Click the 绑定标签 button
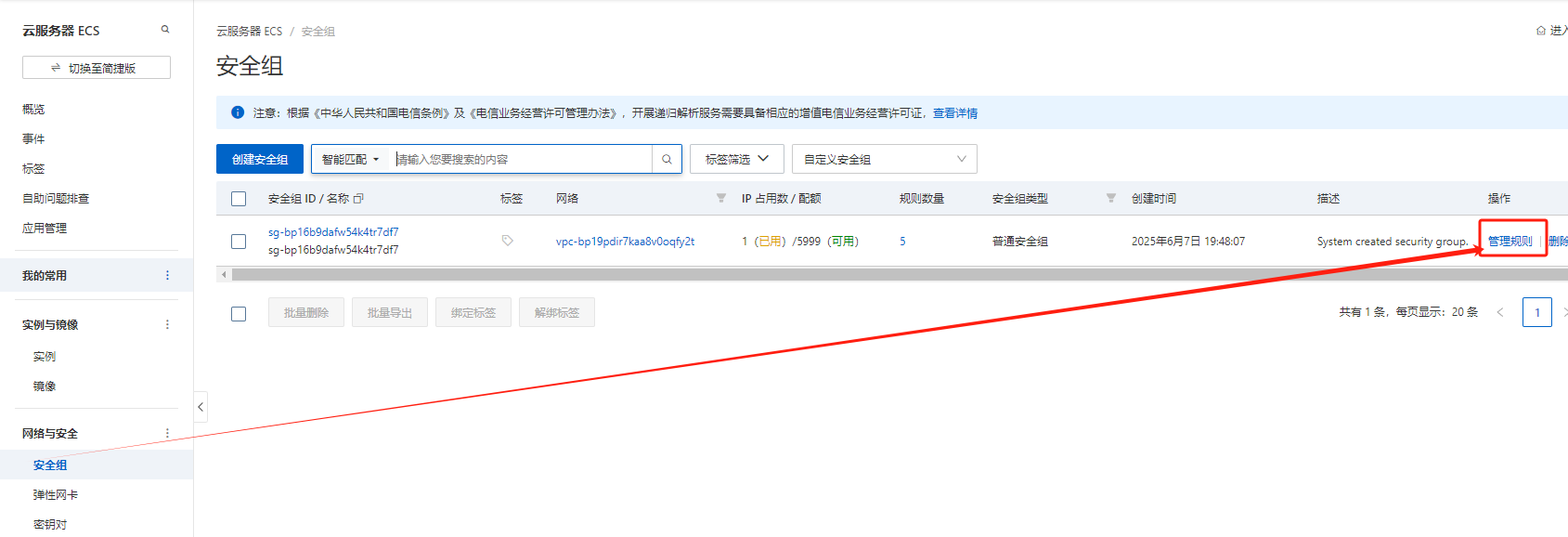The height and width of the screenshot is (537, 1568). click(473, 312)
